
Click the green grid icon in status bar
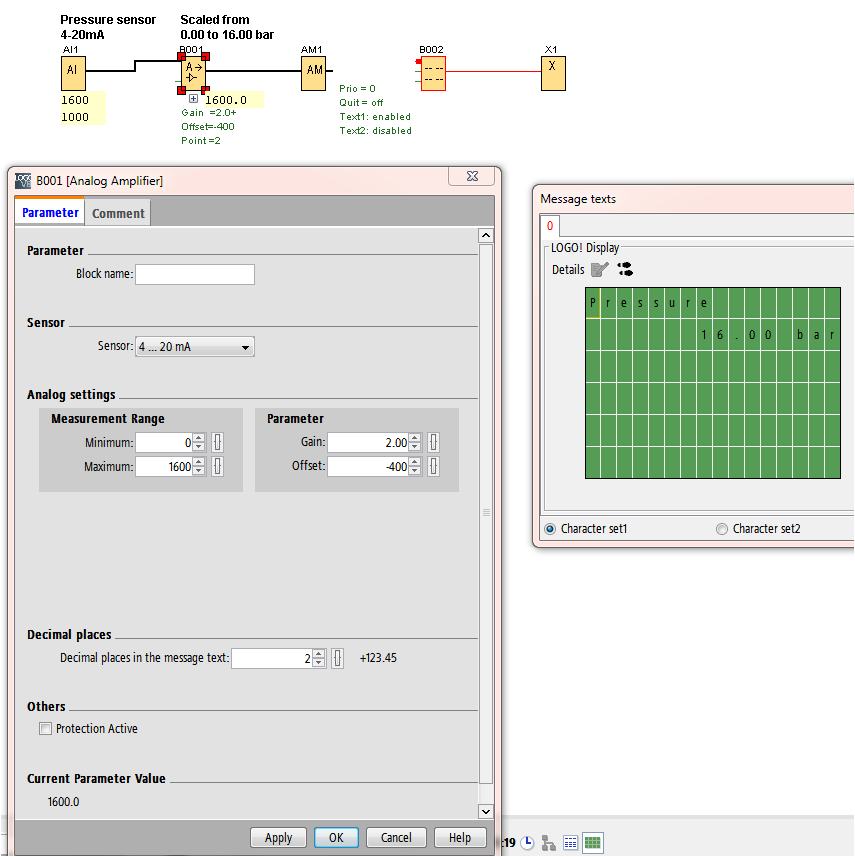pyautogui.click(x=592, y=843)
